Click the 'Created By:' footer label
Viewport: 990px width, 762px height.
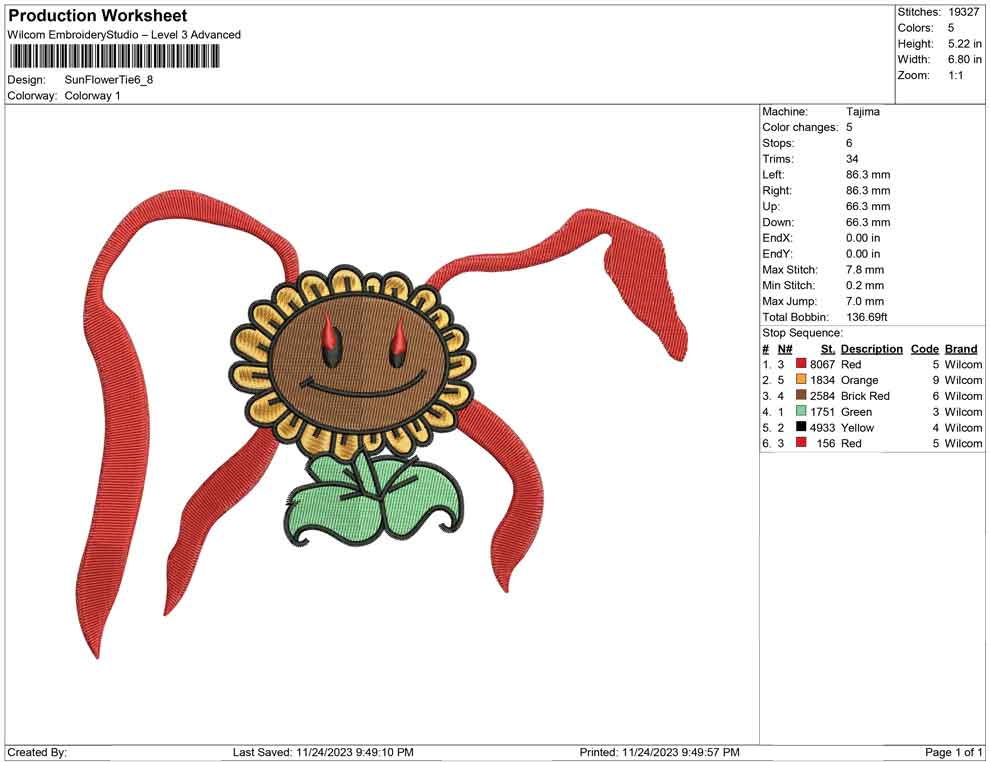37,752
